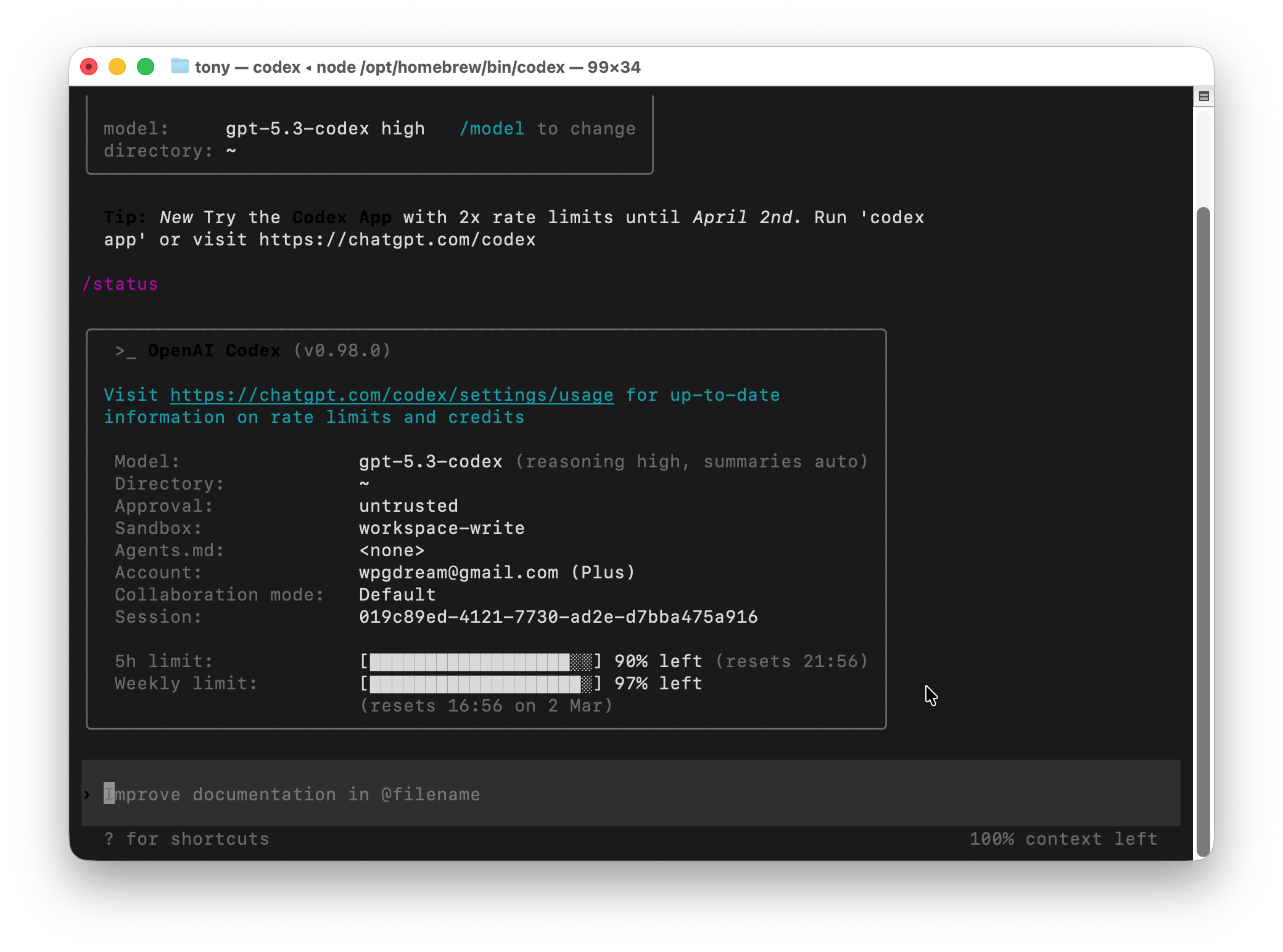Click the '? for shortcuts' hint
The height and width of the screenshot is (952, 1283).
point(187,839)
